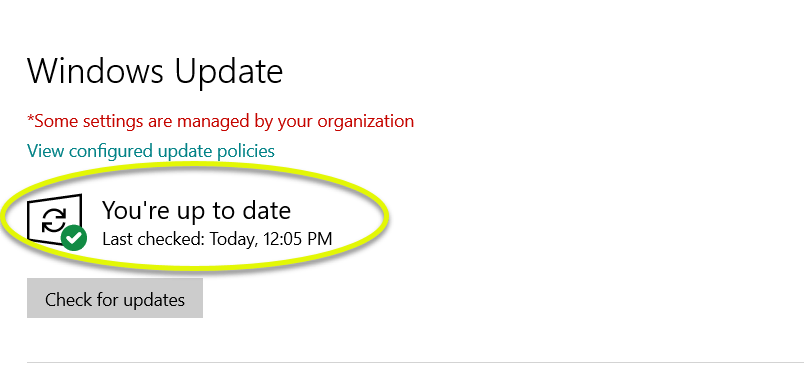
Task: Click the "12:05 PM" time value
Action: click(x=297, y=239)
